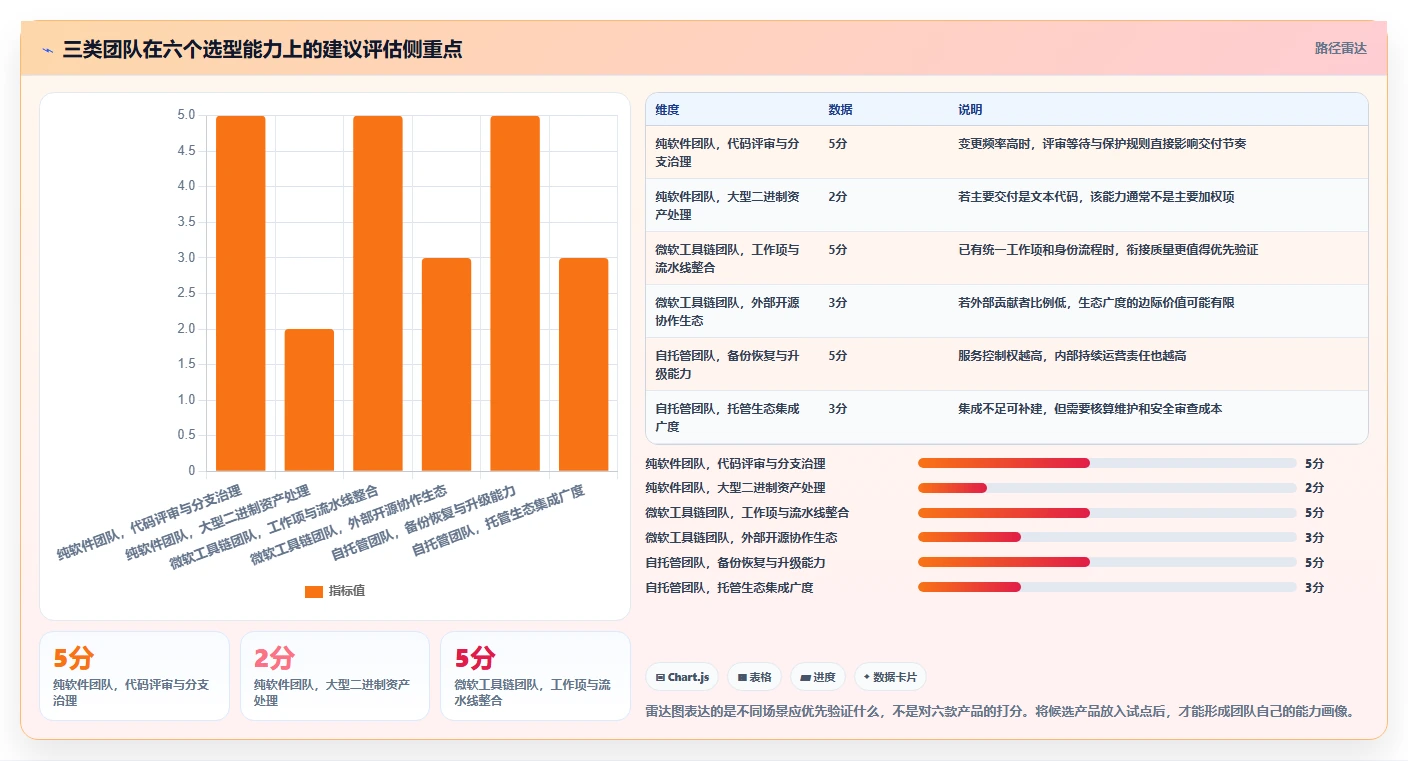Click the bar for 微软工具链团队，工作项与流水线整合
The width and height of the screenshot is (1408, 761).
click(x=378, y=293)
